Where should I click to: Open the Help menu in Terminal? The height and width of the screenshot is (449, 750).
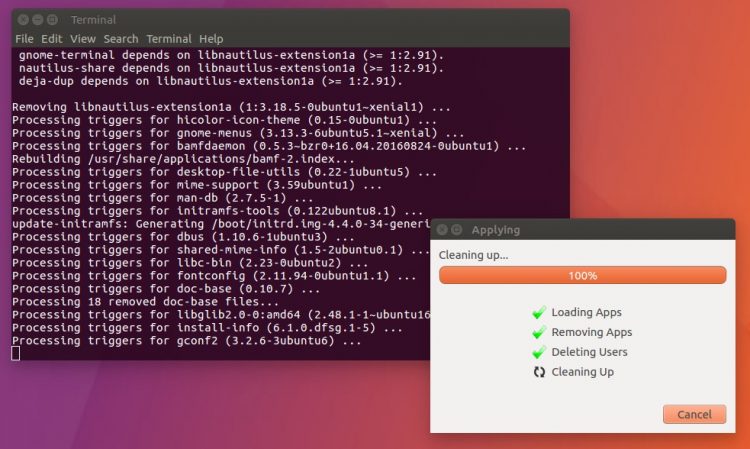(211, 39)
